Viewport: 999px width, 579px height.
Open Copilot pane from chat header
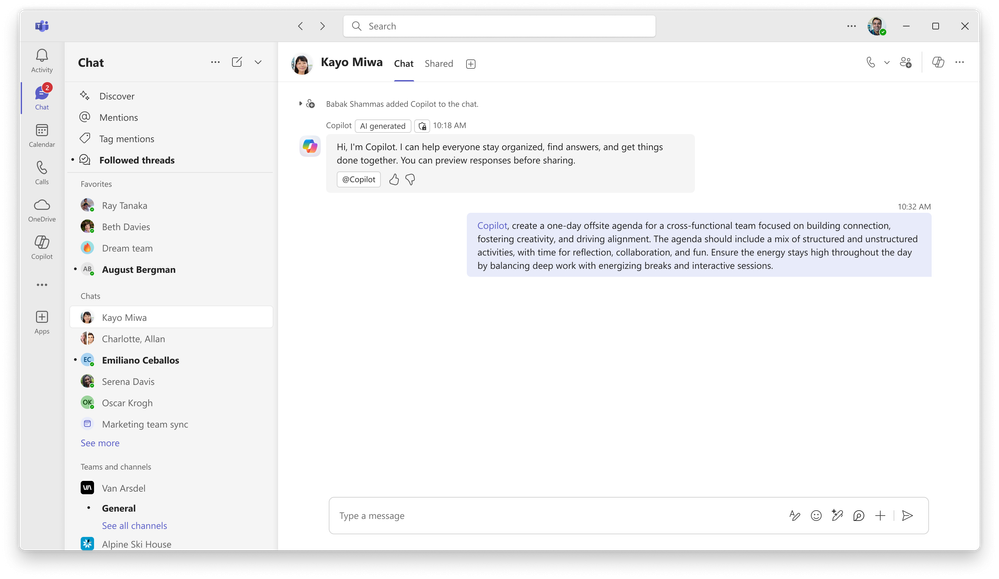[938, 62]
